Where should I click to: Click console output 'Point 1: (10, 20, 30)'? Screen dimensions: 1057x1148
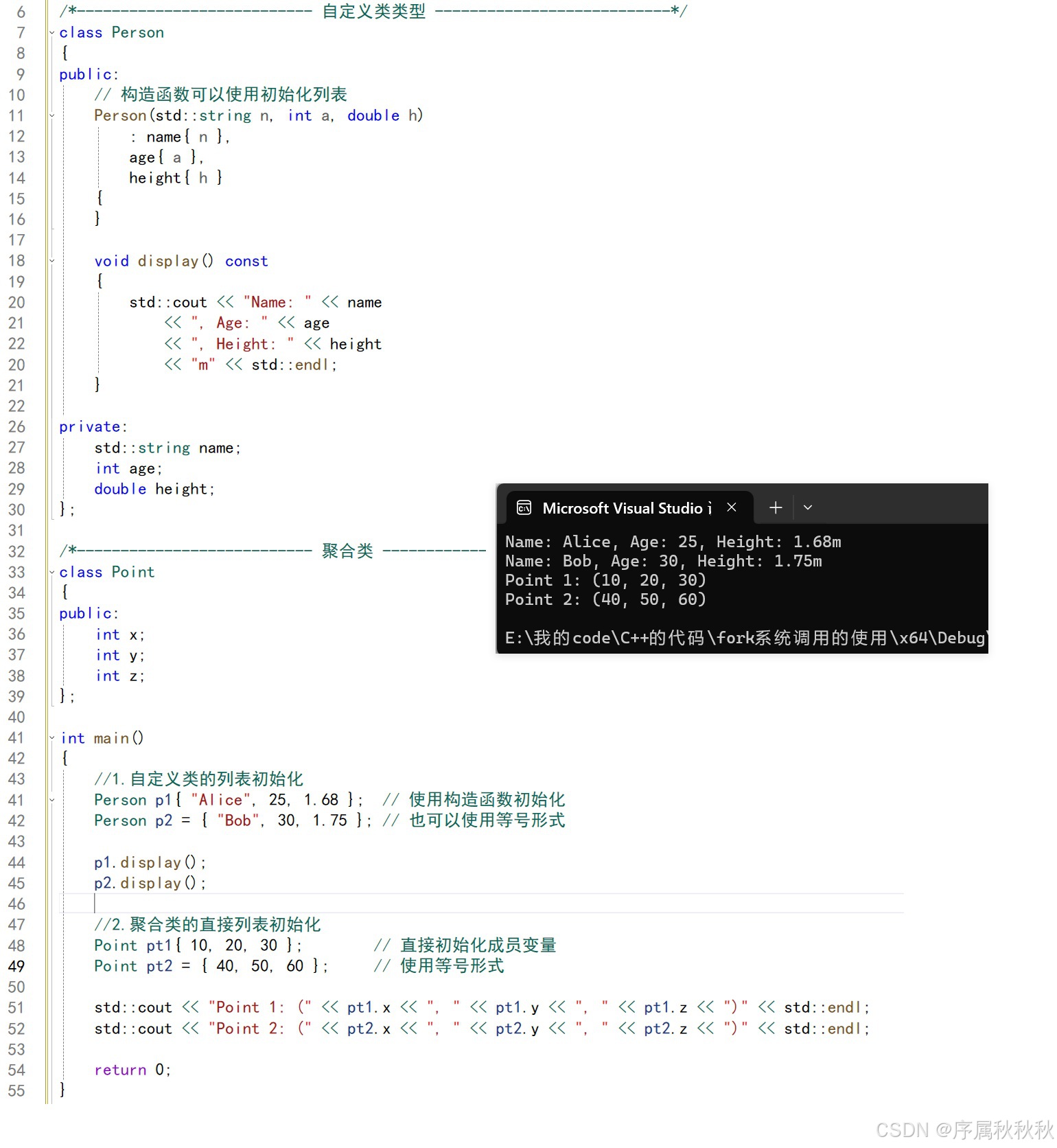click(x=606, y=580)
